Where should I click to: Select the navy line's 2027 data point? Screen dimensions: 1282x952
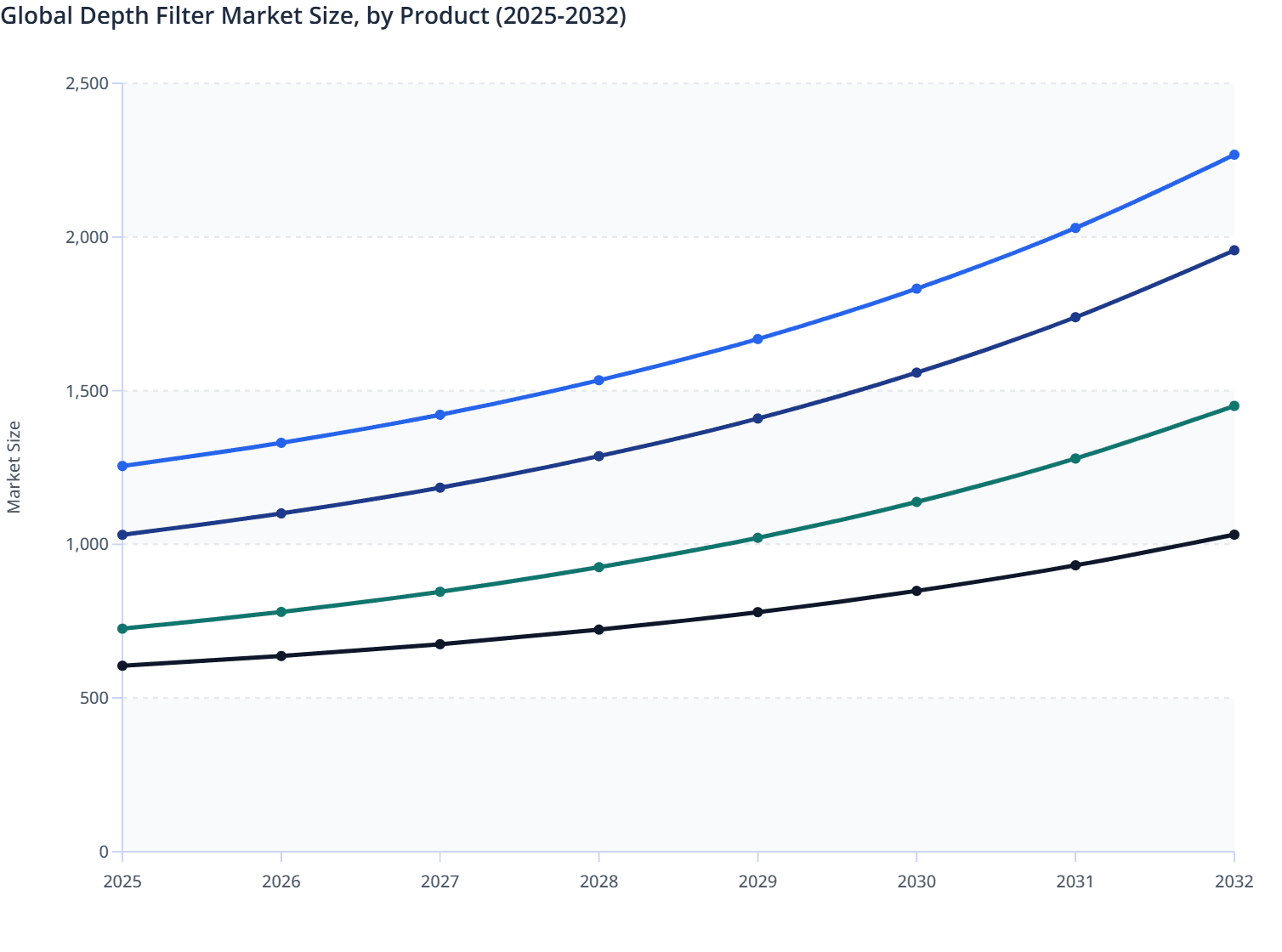[x=440, y=488]
